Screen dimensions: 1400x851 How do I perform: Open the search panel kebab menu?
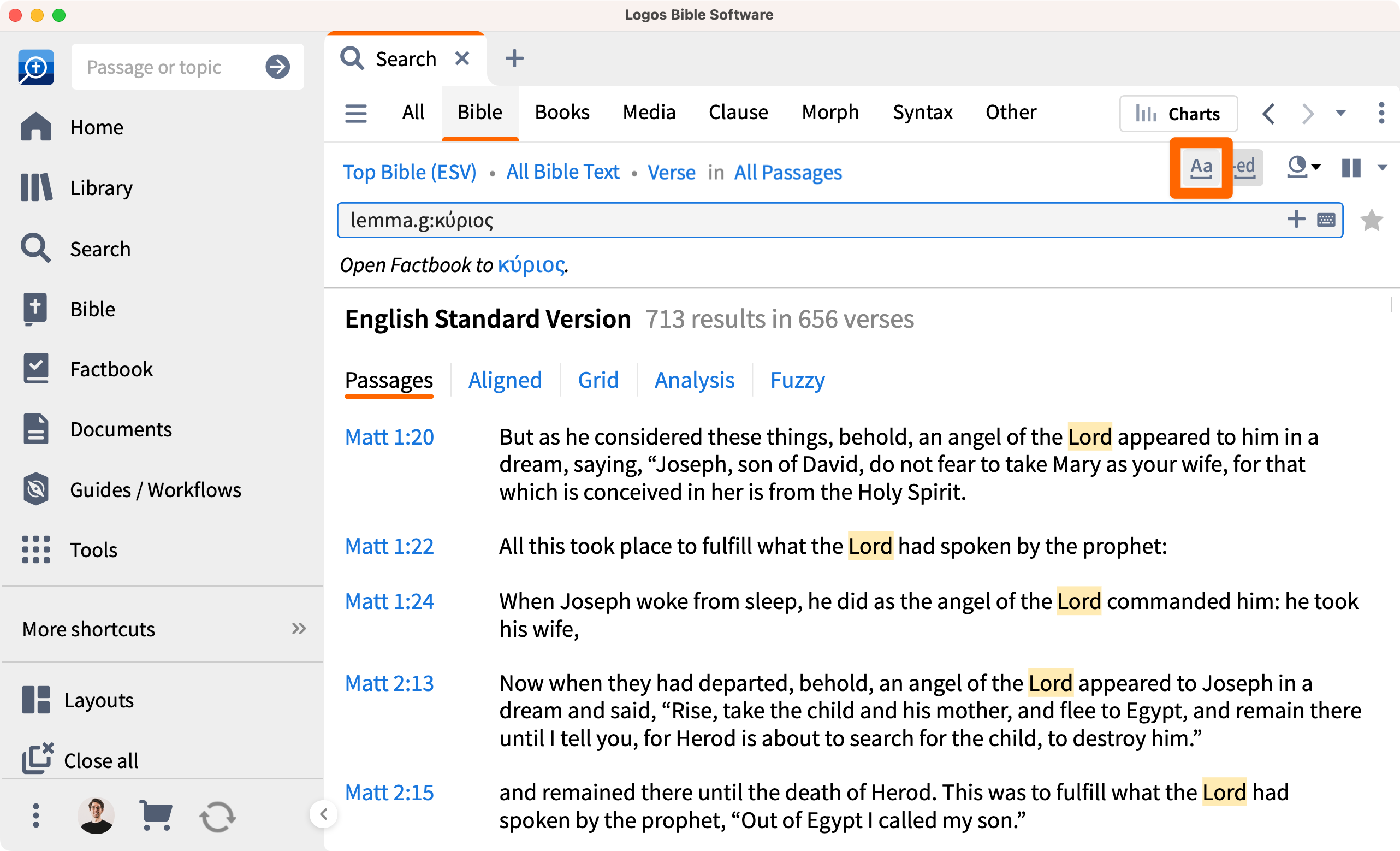pos(1381,113)
